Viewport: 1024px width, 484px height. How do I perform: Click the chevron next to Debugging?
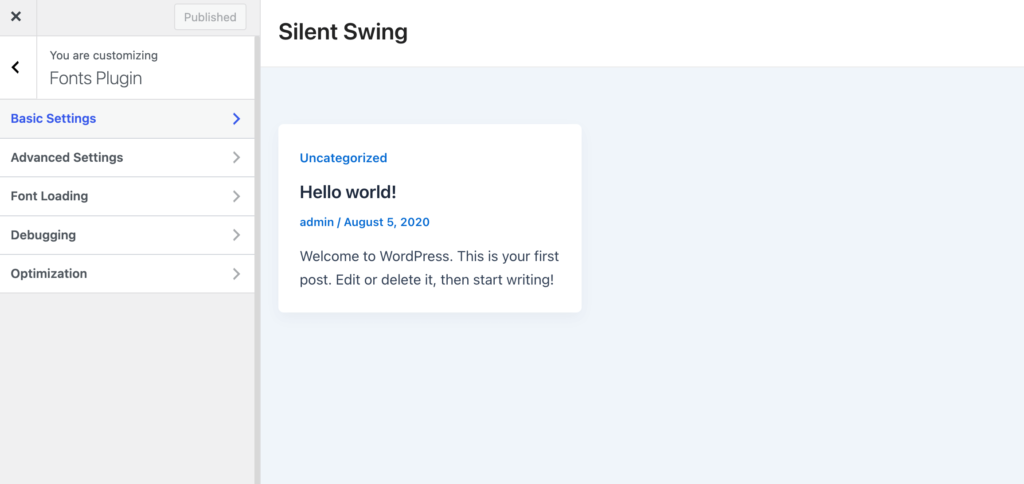[x=236, y=235]
